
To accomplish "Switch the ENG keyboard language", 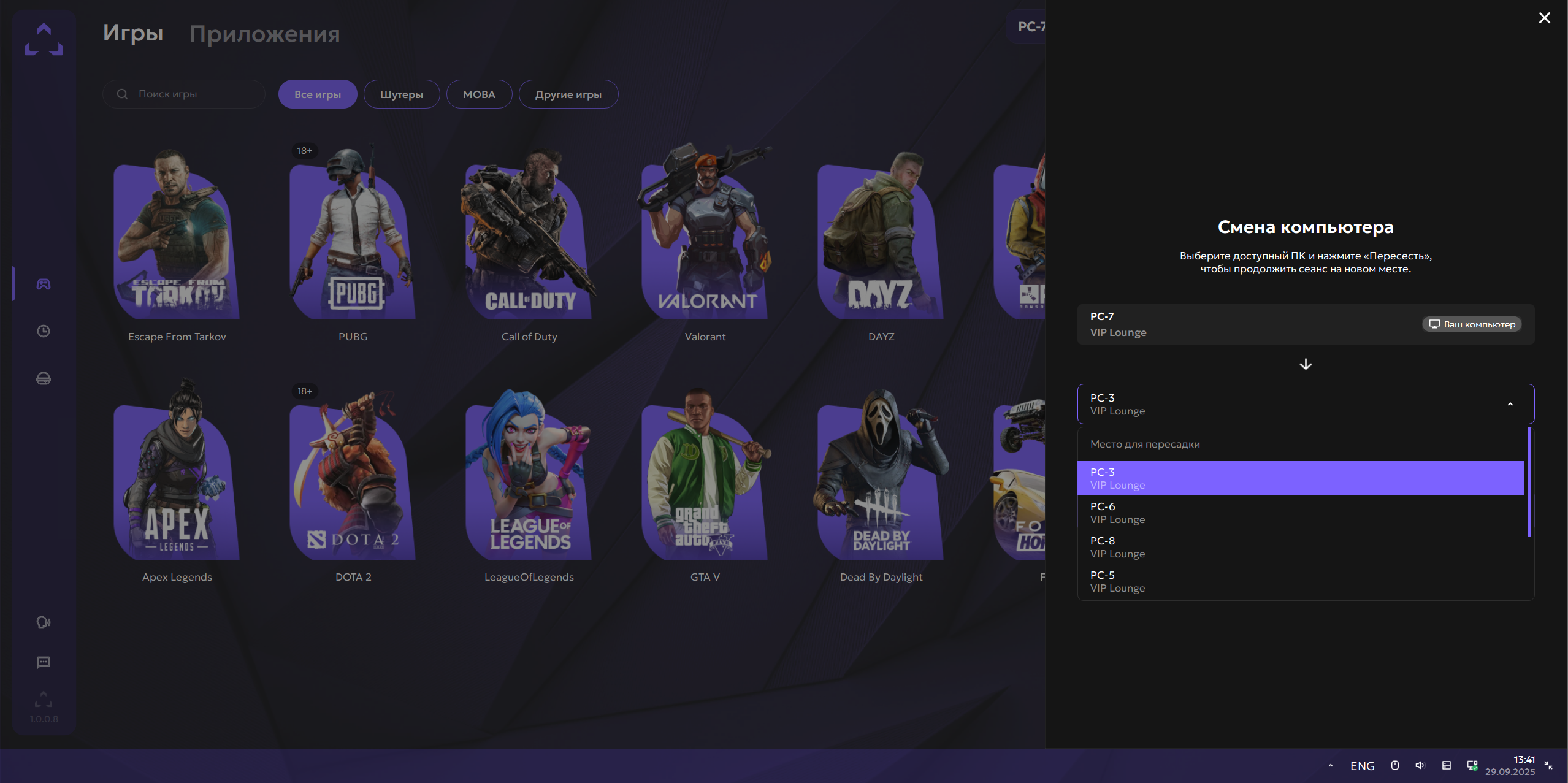I will coord(1363,766).
